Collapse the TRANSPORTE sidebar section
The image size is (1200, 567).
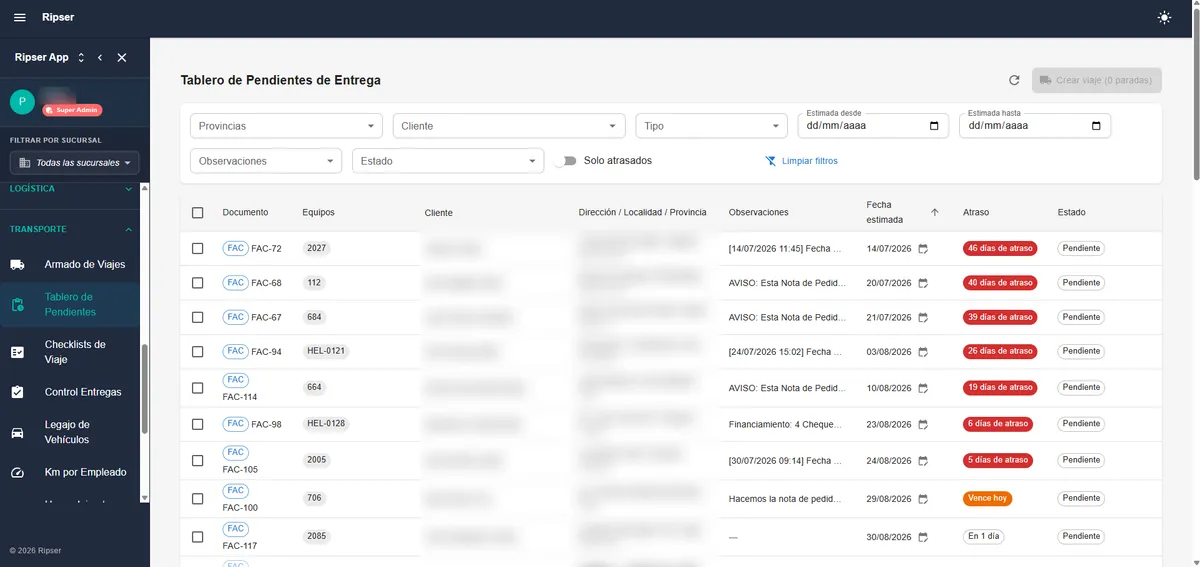click(70, 229)
